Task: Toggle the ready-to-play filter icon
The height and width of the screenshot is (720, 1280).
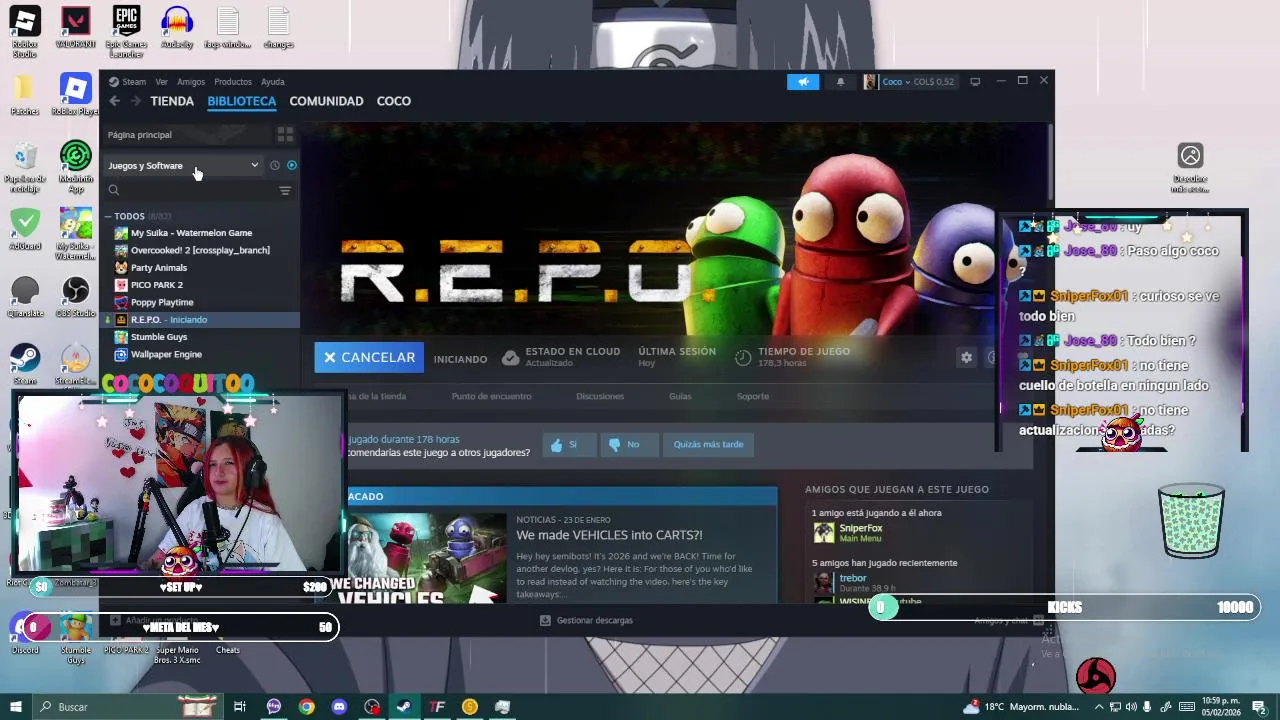Action: [292, 166]
